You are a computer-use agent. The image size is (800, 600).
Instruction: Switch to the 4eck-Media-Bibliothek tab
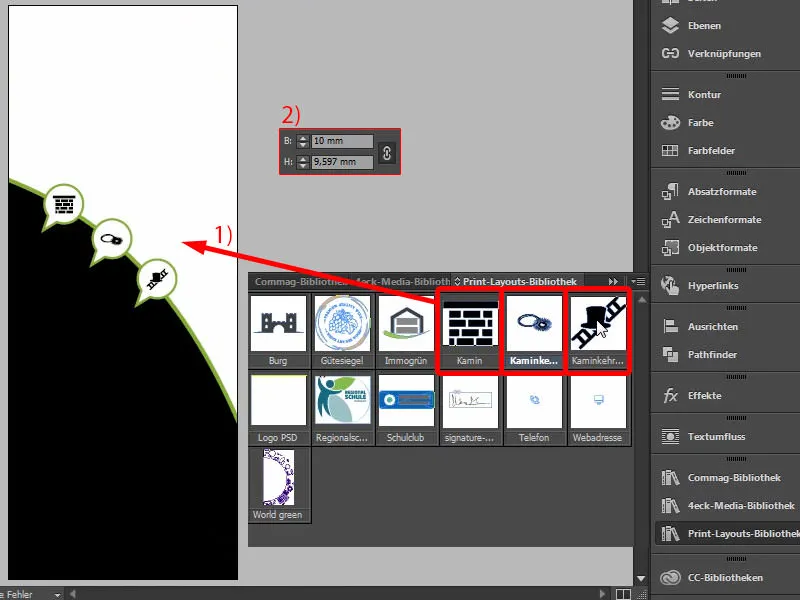point(401,282)
